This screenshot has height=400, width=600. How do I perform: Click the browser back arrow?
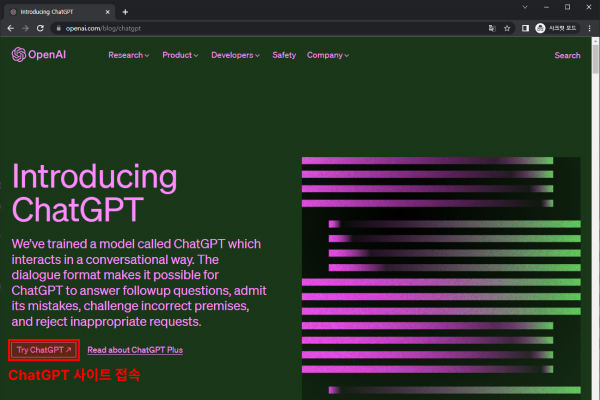pyautogui.click(x=10, y=28)
